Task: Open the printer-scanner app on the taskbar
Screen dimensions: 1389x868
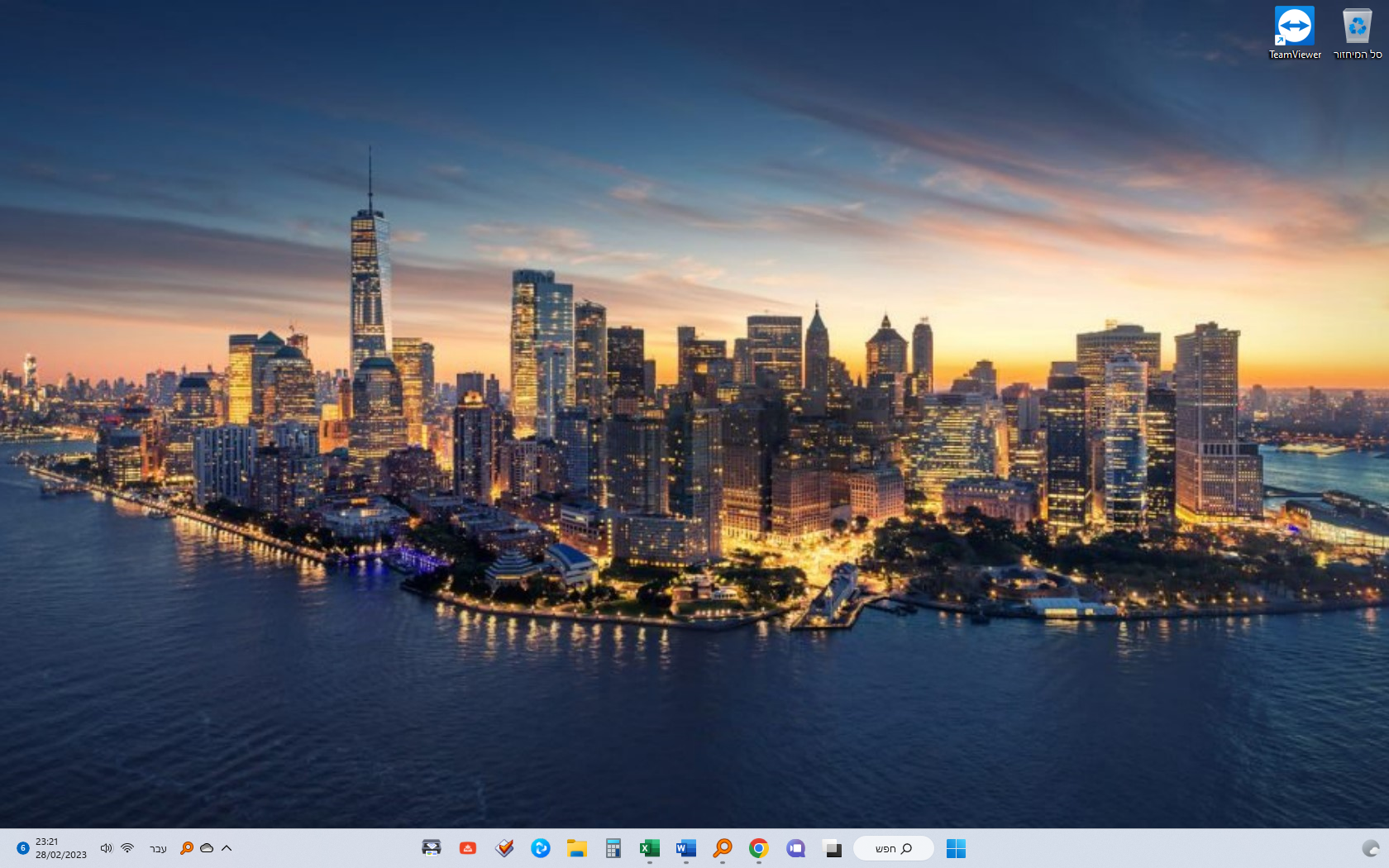Action: [x=432, y=848]
